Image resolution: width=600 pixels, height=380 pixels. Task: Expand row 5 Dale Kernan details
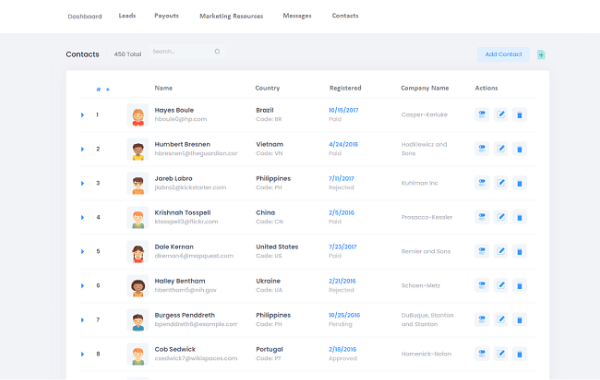coord(82,251)
